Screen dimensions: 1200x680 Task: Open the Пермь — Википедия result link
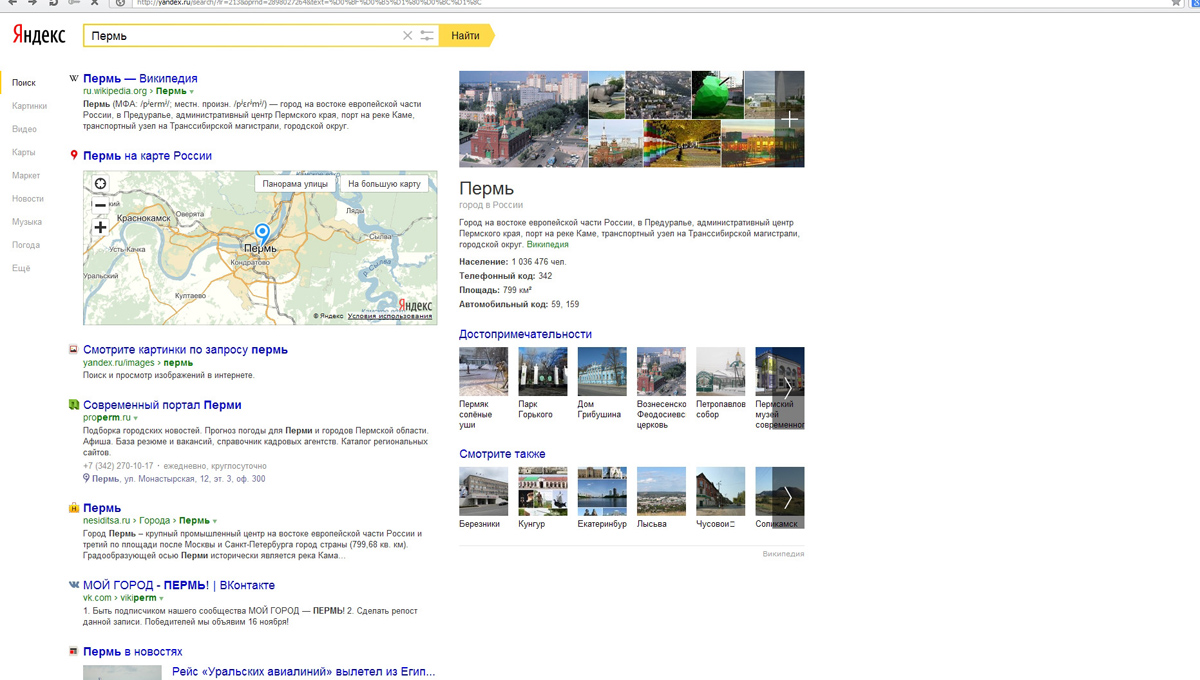(x=140, y=78)
